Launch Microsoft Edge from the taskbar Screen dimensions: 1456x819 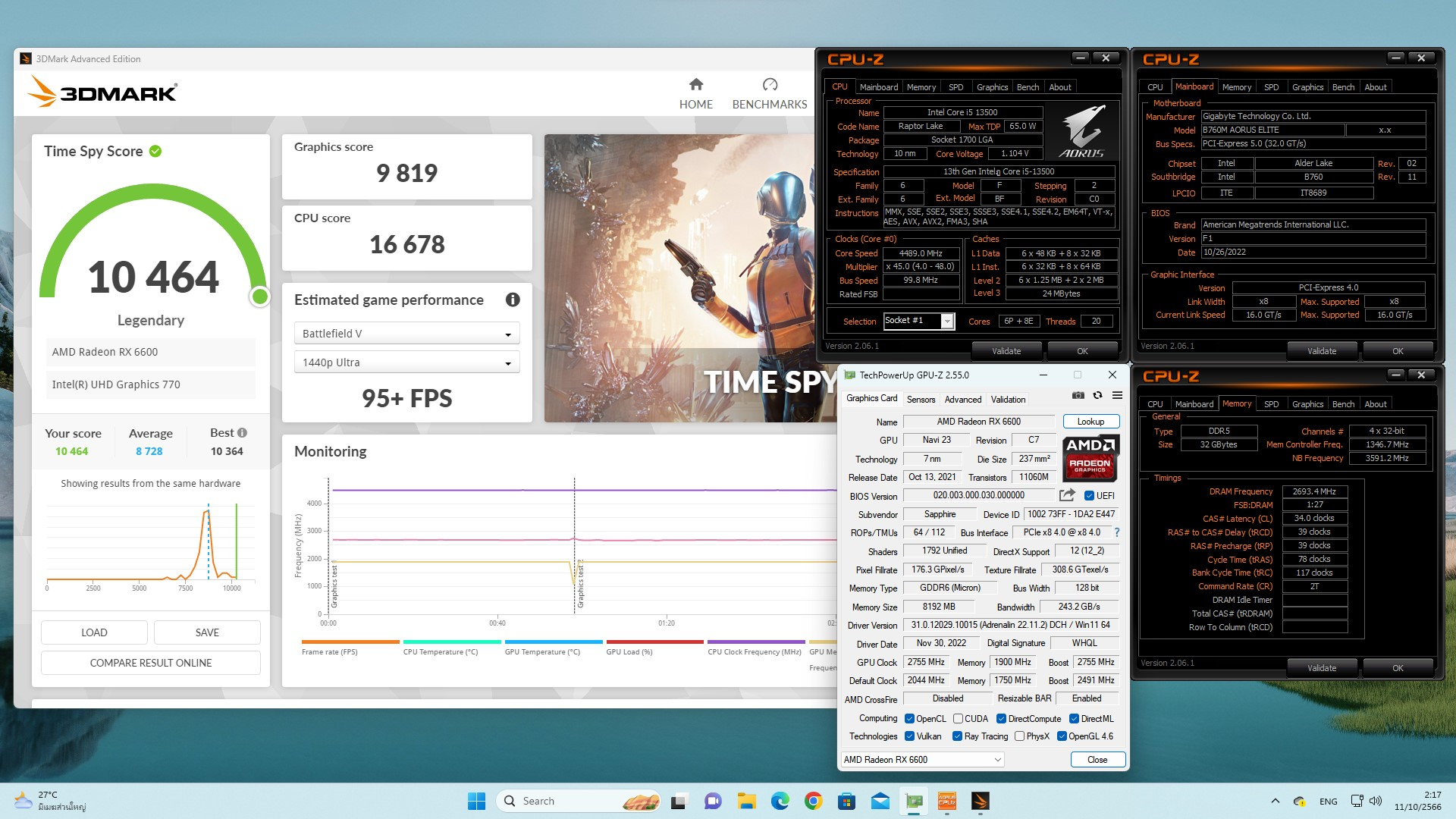[x=780, y=801]
